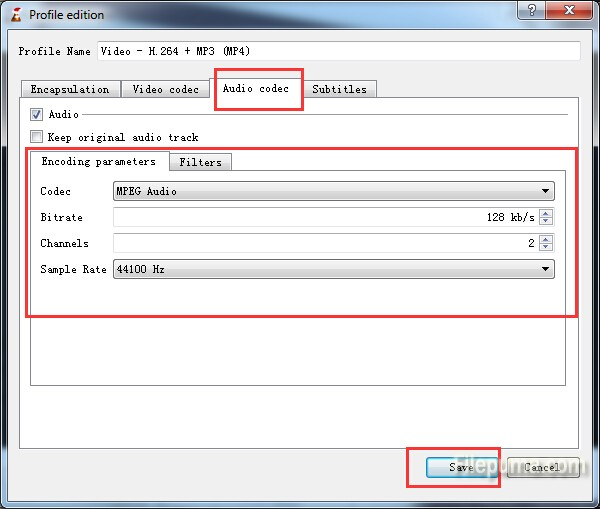Decrease Bitrate with the down arrow
The image size is (600, 509).
click(x=546, y=222)
